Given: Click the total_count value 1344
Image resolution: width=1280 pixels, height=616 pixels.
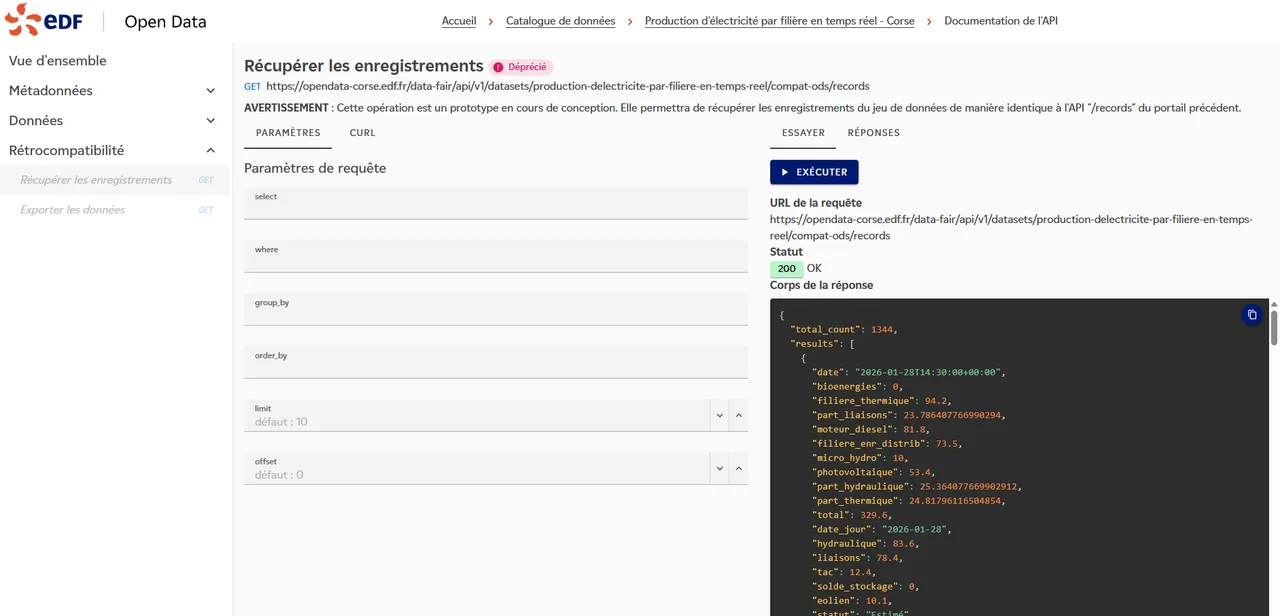Looking at the screenshot, I should pyautogui.click(x=882, y=329).
